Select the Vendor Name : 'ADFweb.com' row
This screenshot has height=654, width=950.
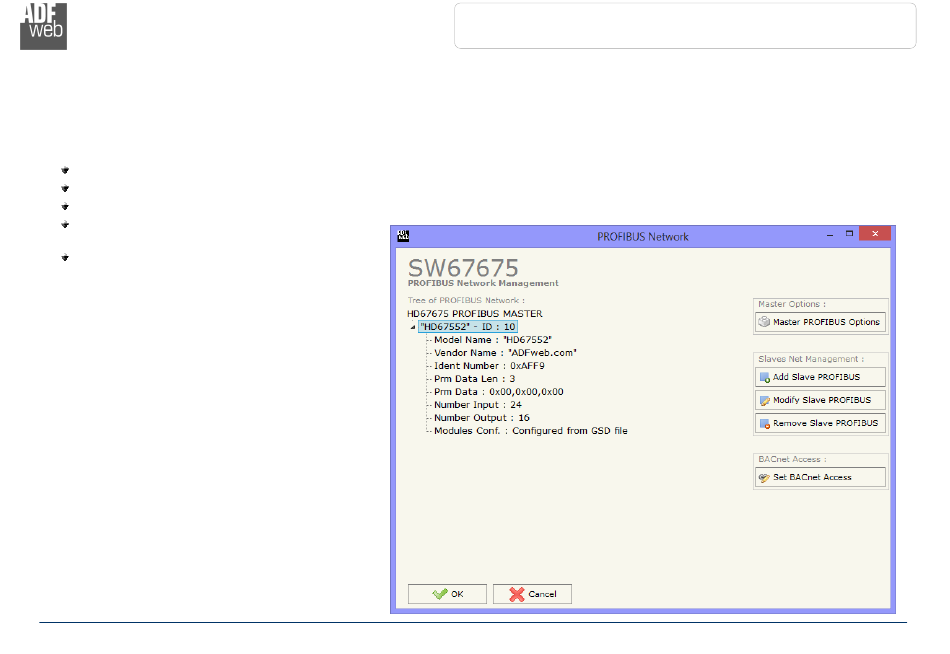[x=505, y=353]
